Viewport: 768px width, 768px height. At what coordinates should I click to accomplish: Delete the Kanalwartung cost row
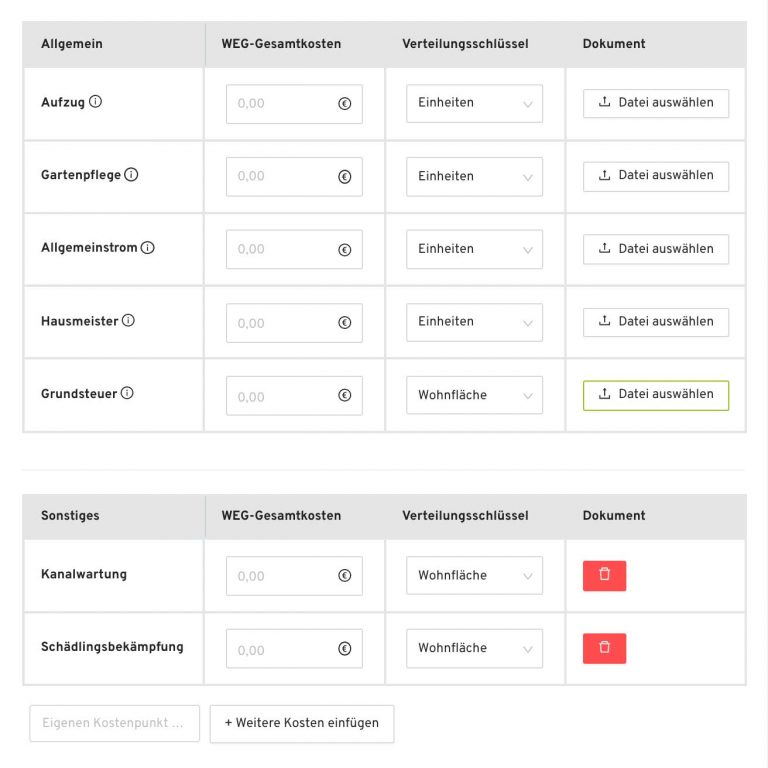pyautogui.click(x=604, y=575)
